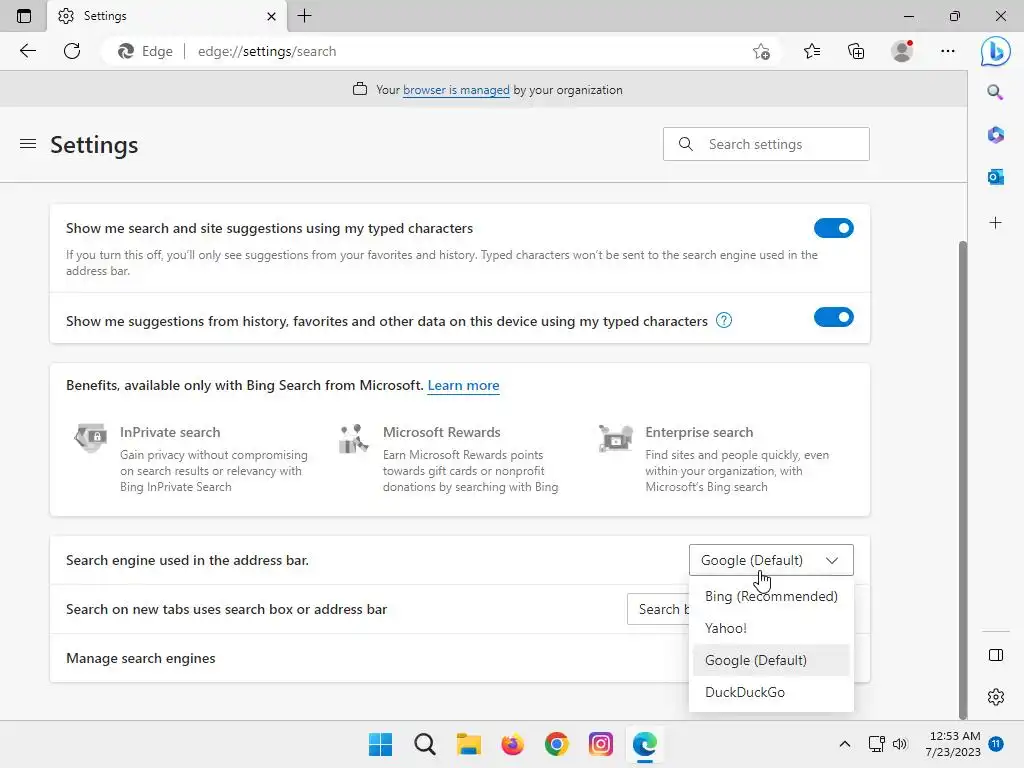This screenshot has height=768, width=1024.
Task: Toggle sidebar visibility icon
Action: (995, 655)
